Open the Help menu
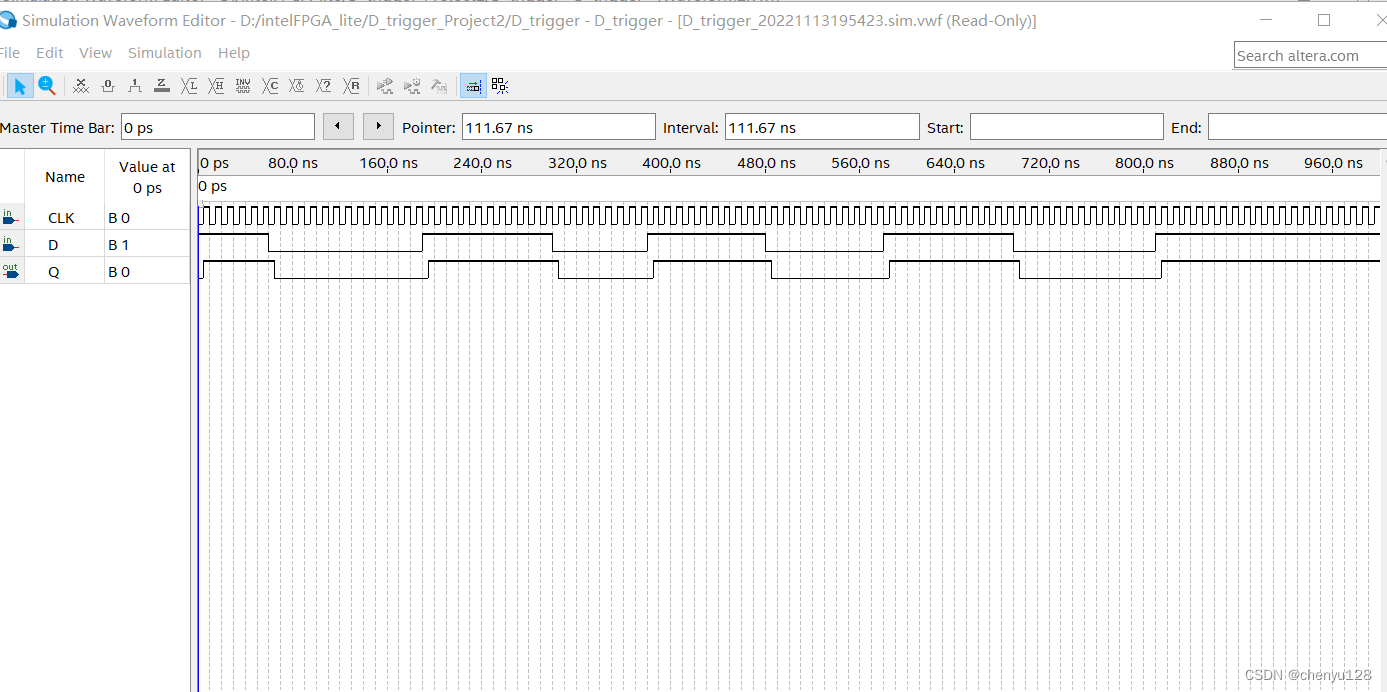This screenshot has height=692, width=1387. (x=234, y=53)
